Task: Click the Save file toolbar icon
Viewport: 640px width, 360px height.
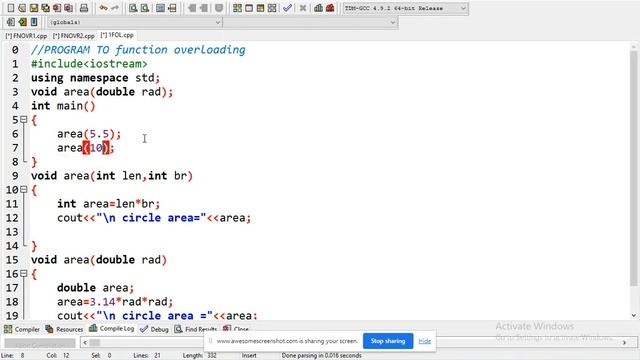Action: [34, 8]
